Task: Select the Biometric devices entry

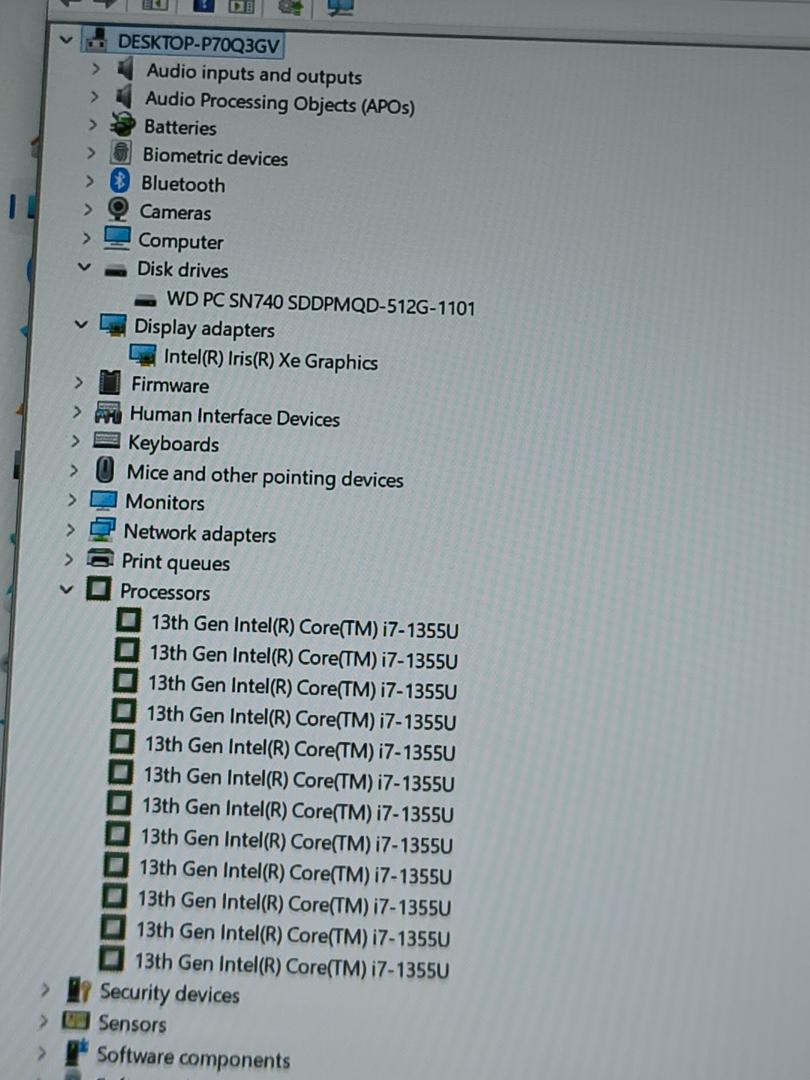Action: [215, 156]
